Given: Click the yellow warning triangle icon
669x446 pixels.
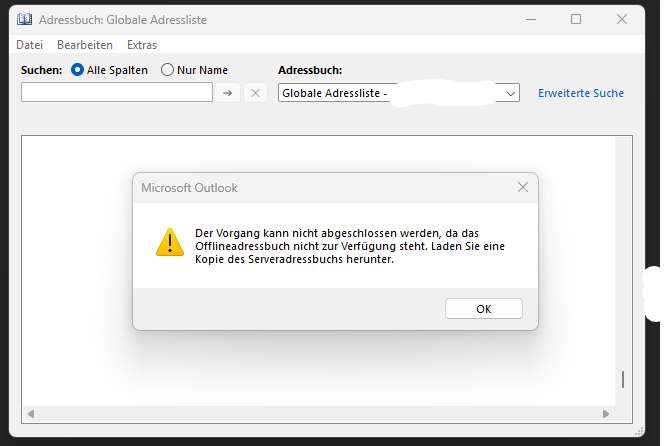Looking at the screenshot, I should point(170,242).
